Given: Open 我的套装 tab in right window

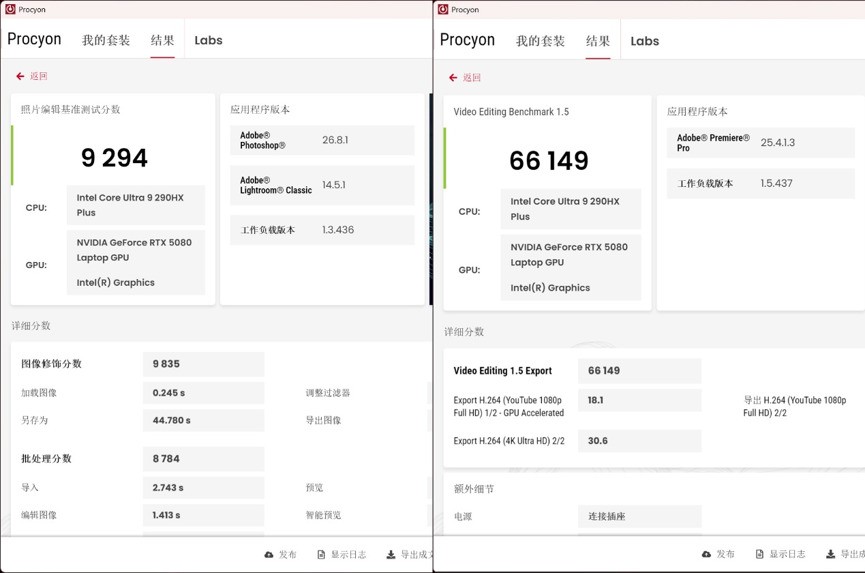Looking at the screenshot, I should (540, 41).
